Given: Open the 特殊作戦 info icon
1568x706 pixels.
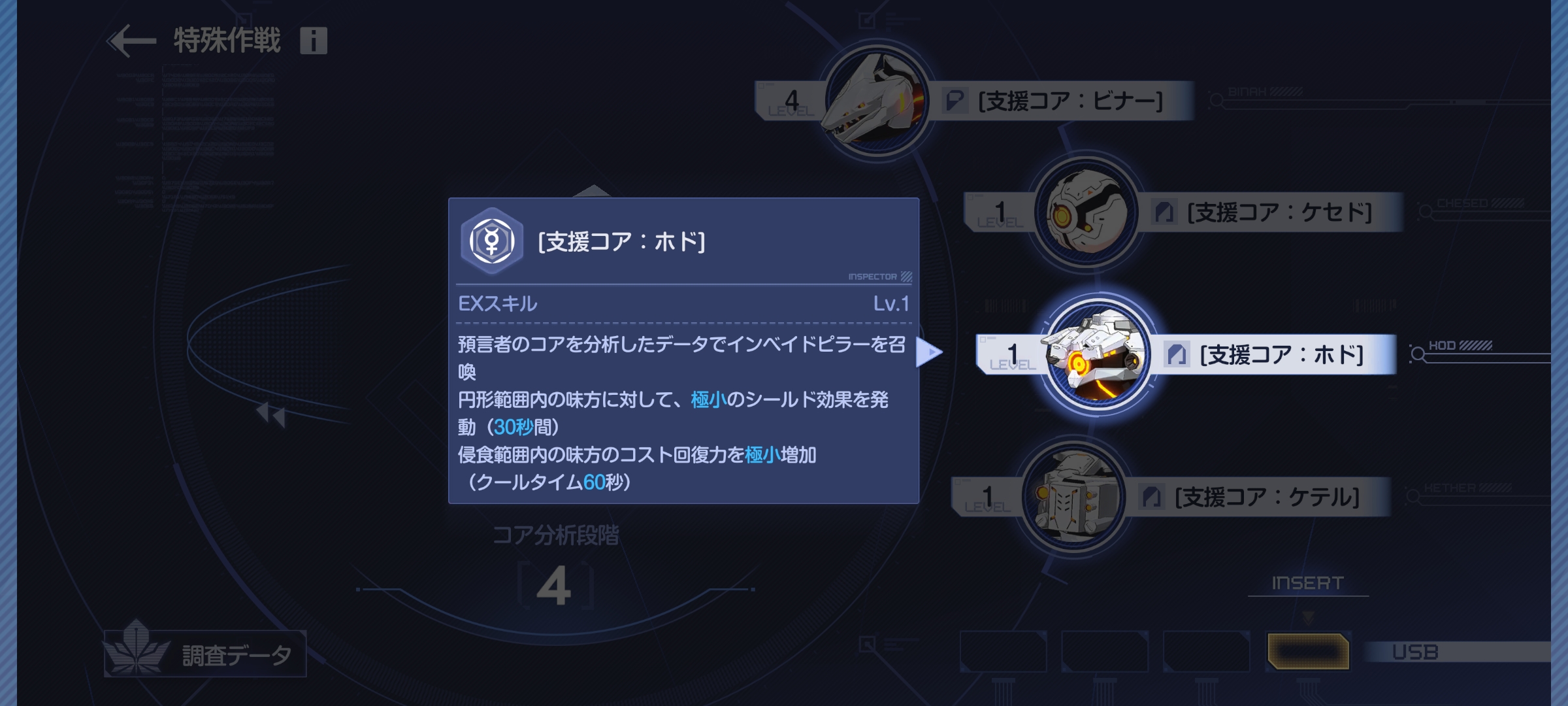Looking at the screenshot, I should click(314, 41).
